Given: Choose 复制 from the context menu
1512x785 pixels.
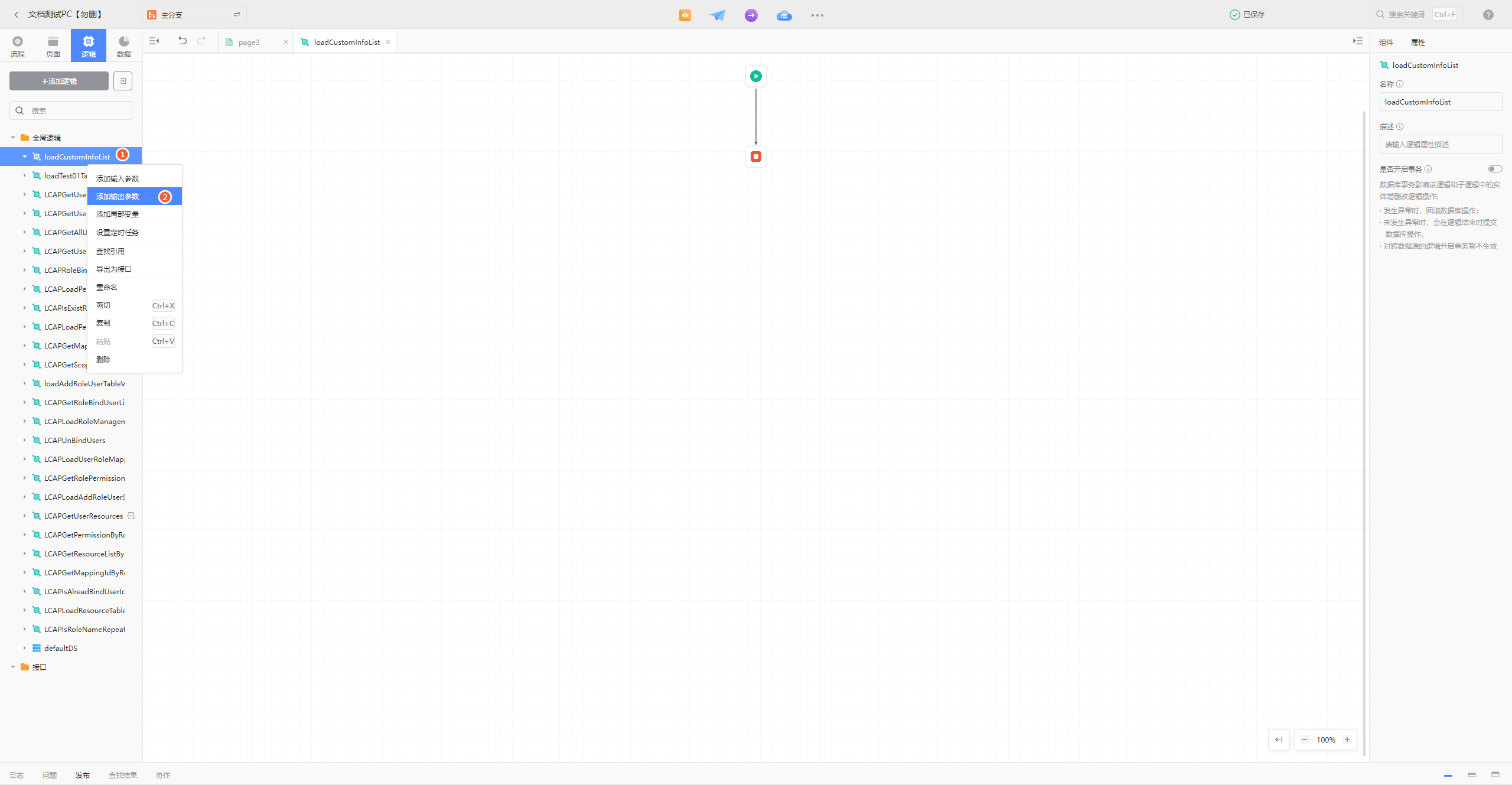Looking at the screenshot, I should 135,323.
